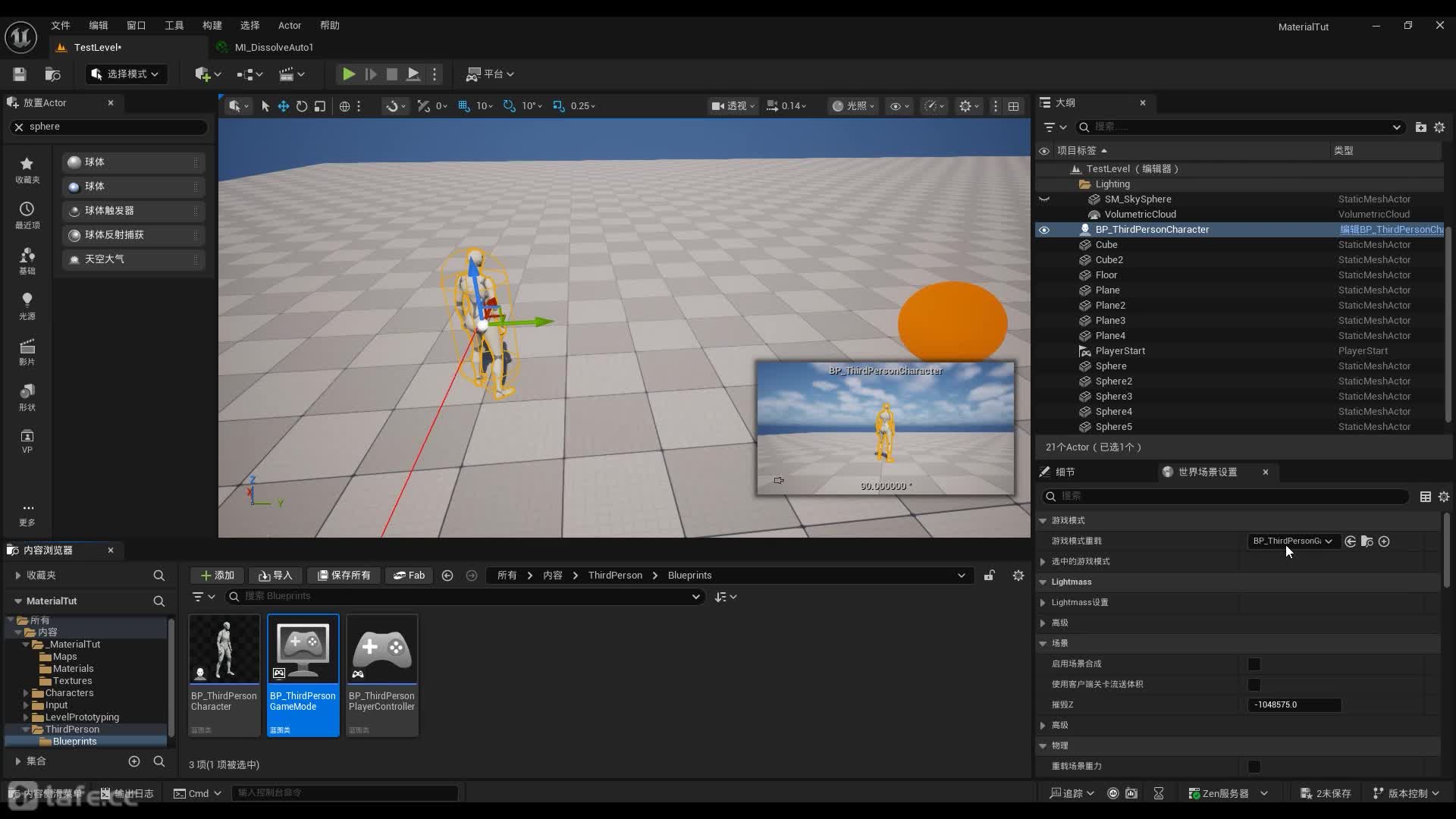Select the rotate transform tool
Viewport: 1456px width, 819px height.
[302, 106]
